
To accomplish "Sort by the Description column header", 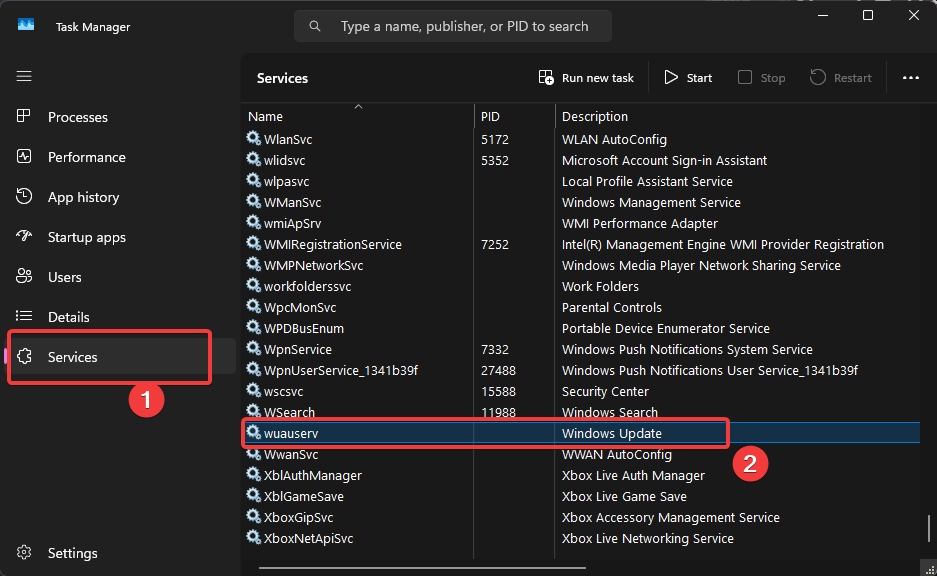I will (595, 117).
